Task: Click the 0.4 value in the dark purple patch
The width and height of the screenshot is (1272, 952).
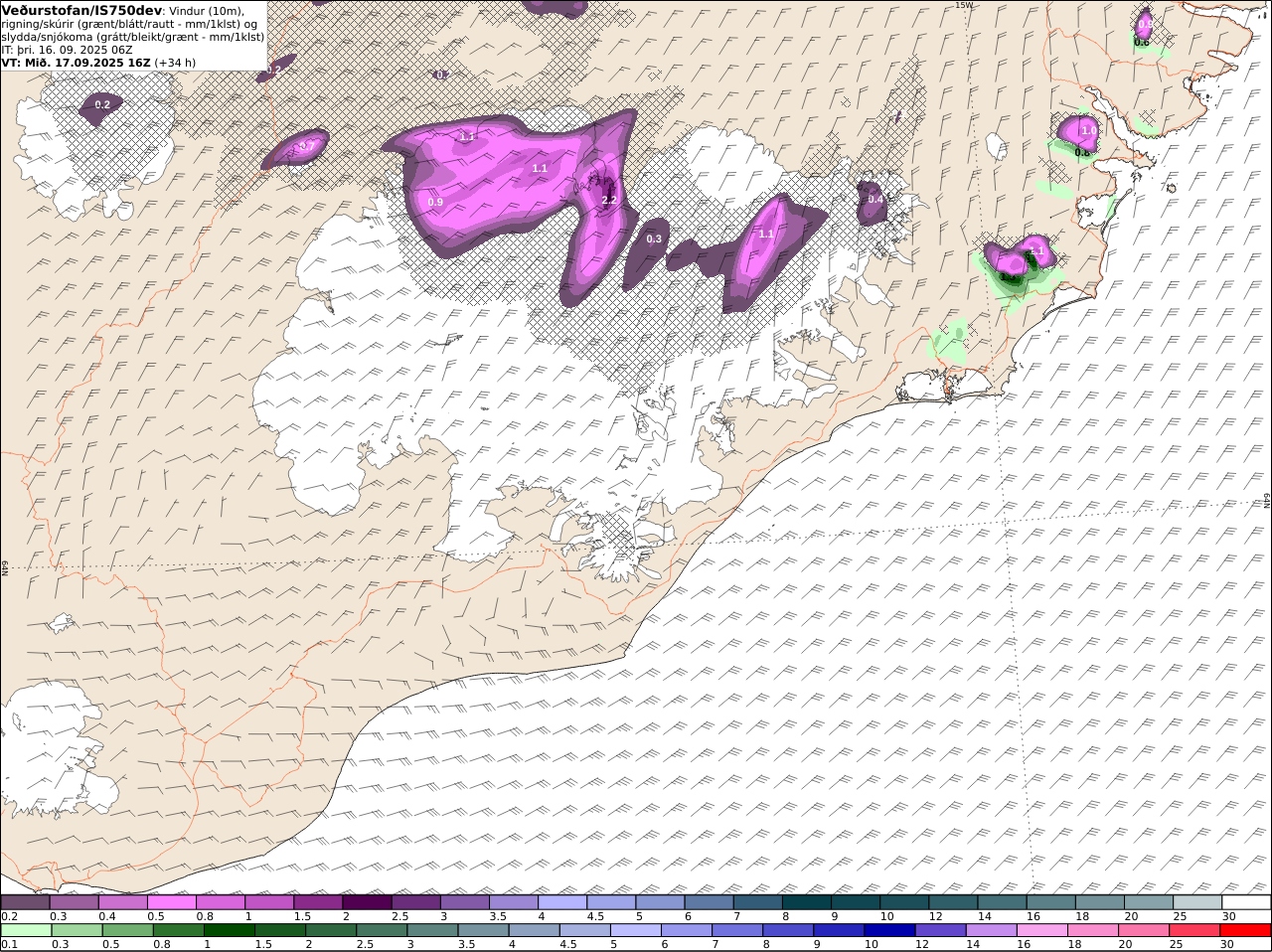Action: click(x=875, y=200)
